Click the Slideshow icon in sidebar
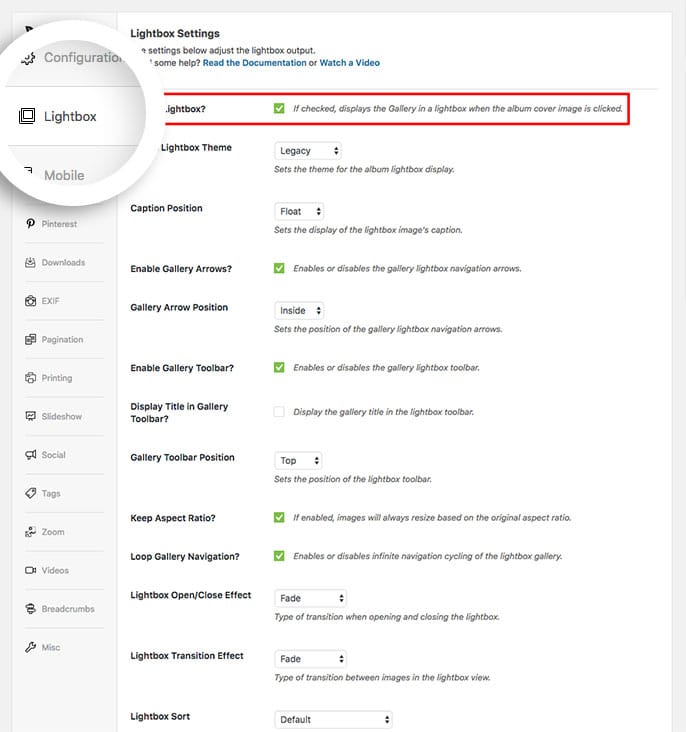The height and width of the screenshot is (732, 686). (30, 416)
